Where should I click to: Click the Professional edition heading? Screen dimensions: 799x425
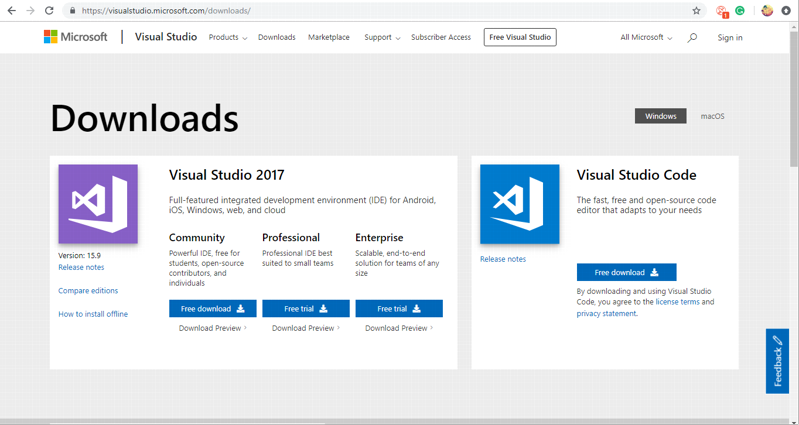(x=291, y=238)
